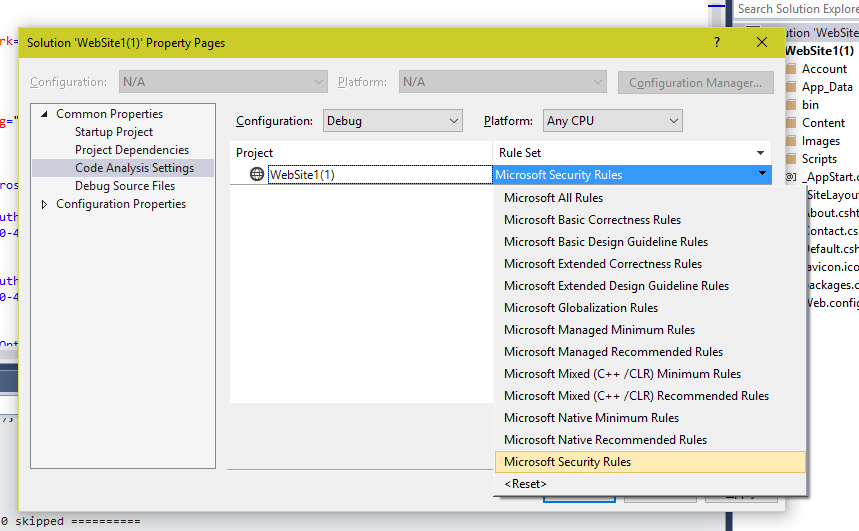The width and height of the screenshot is (859, 531).
Task: Click the _AppStart file icon
Action: [x=791, y=177]
